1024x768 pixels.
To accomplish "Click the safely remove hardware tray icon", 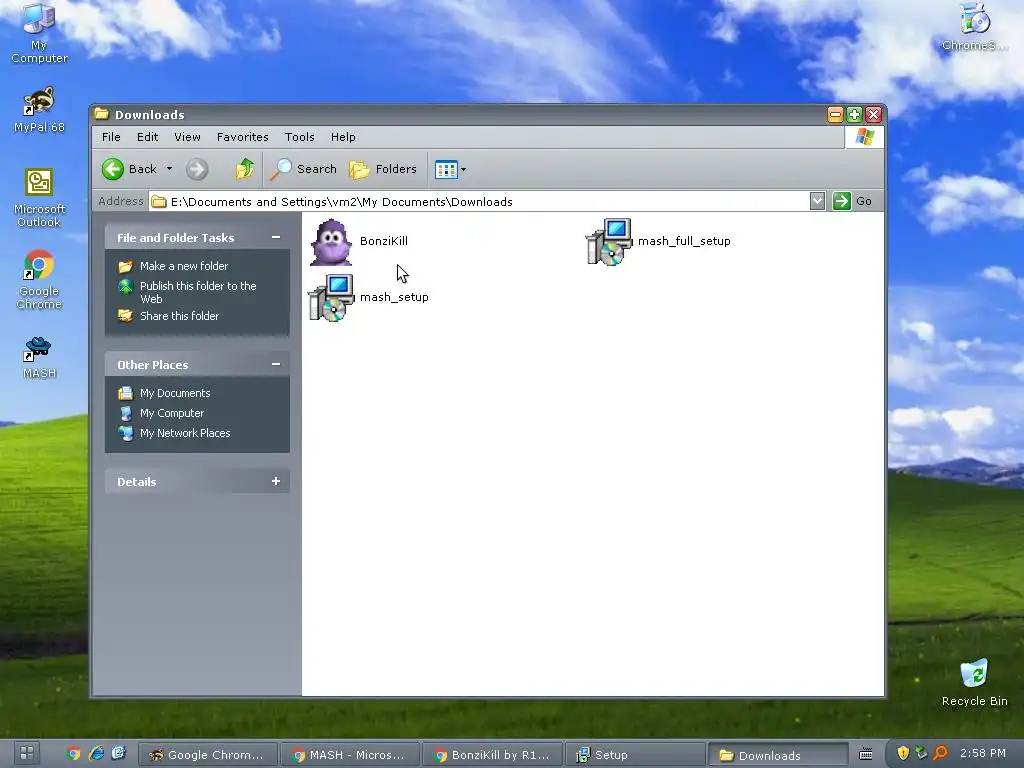I will tap(921, 753).
